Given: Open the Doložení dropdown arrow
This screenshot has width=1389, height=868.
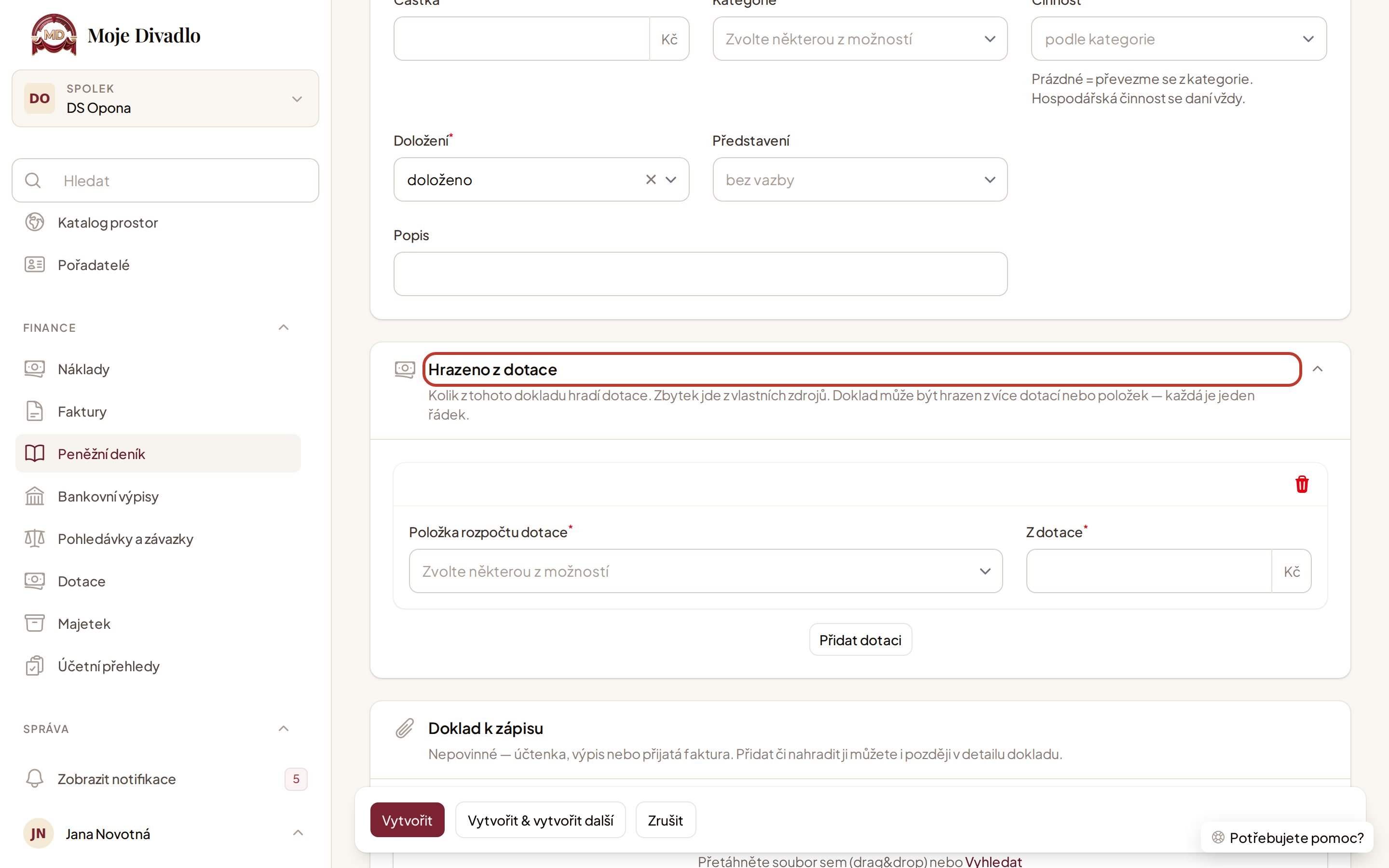Looking at the screenshot, I should pos(670,180).
